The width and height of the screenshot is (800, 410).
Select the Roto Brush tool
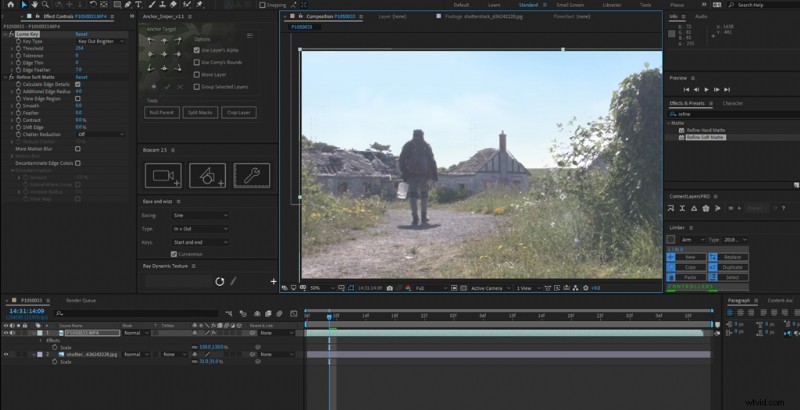click(x=187, y=5)
